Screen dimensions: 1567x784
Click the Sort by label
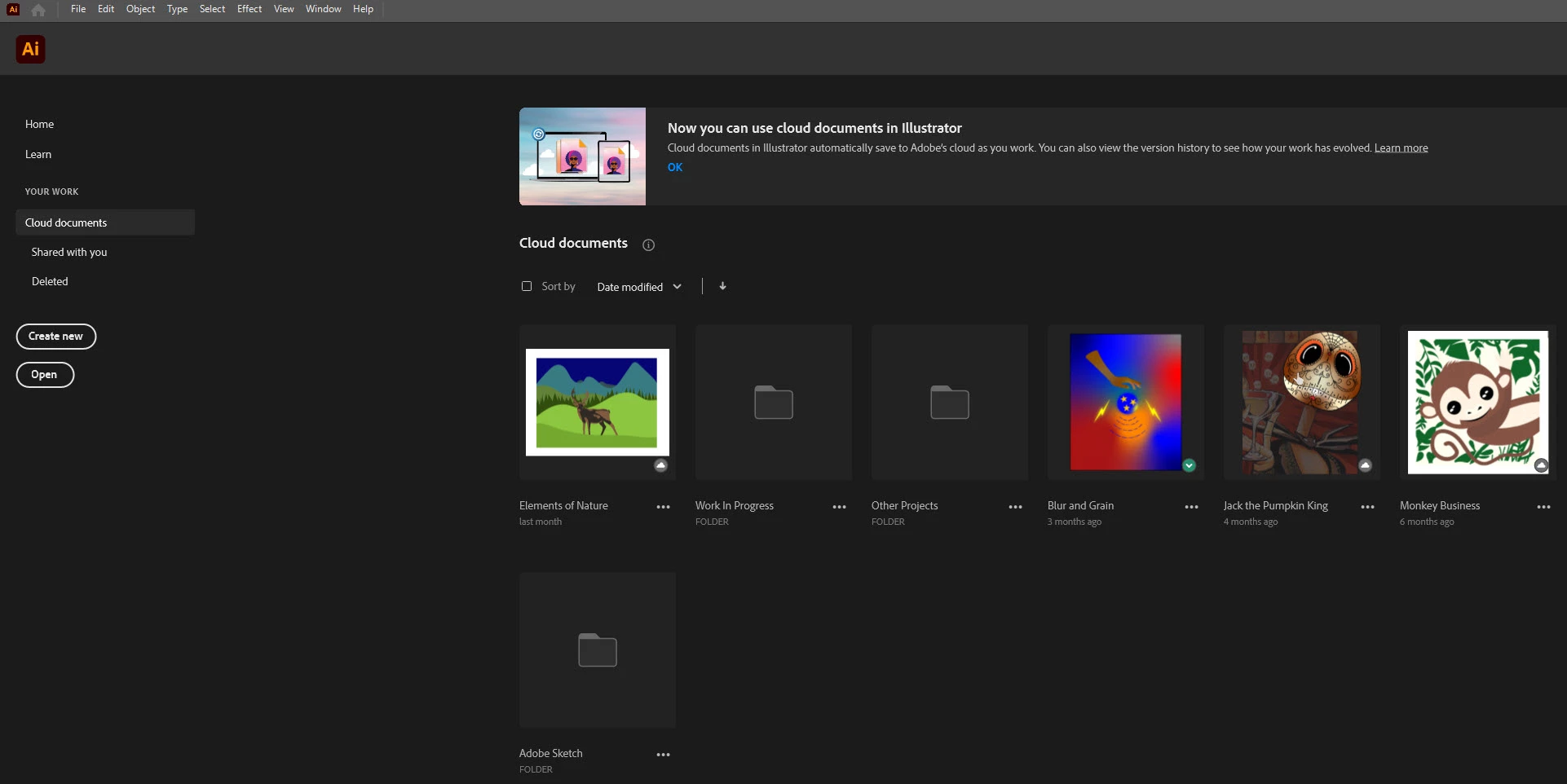point(558,286)
